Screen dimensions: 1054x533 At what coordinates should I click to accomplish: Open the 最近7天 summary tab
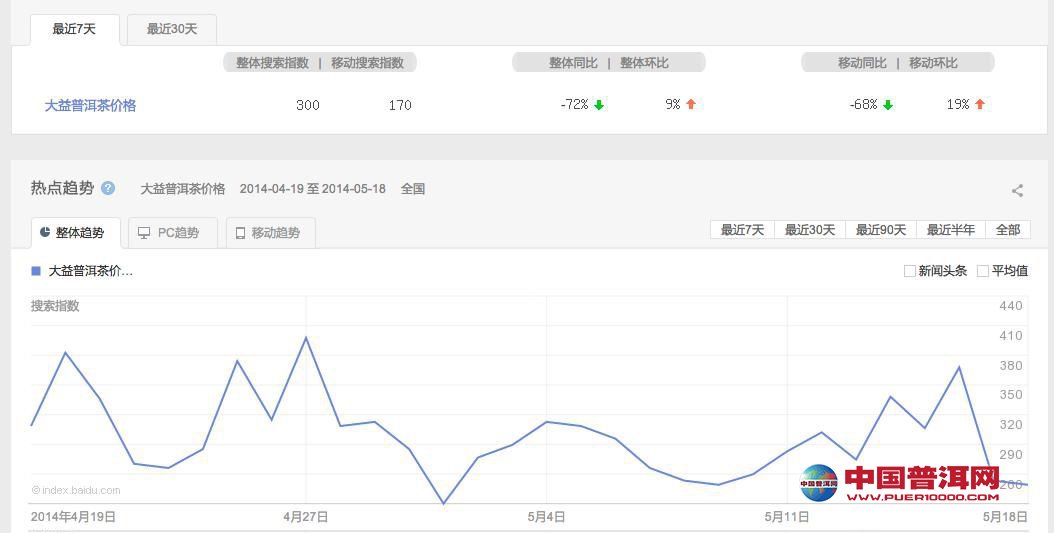[75, 30]
